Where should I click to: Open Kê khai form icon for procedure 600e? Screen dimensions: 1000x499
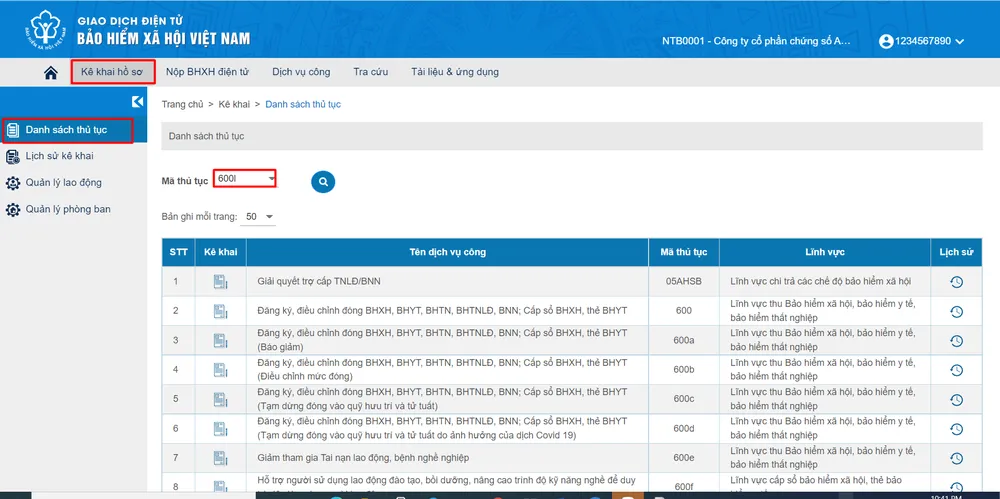[220, 458]
